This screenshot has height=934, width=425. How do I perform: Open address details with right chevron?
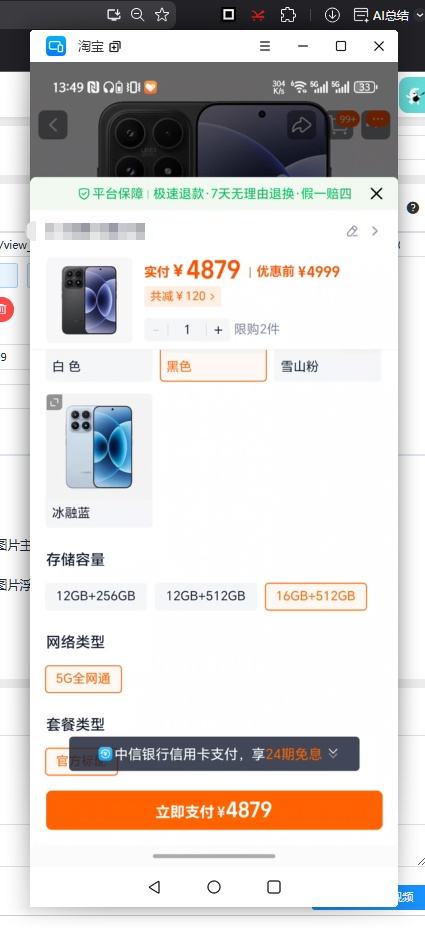coord(375,231)
